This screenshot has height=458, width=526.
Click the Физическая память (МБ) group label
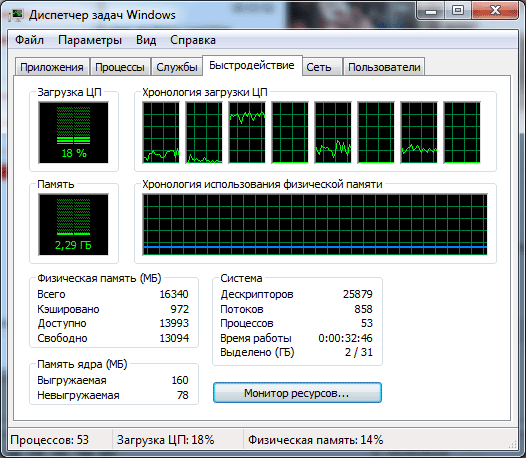click(x=99, y=278)
